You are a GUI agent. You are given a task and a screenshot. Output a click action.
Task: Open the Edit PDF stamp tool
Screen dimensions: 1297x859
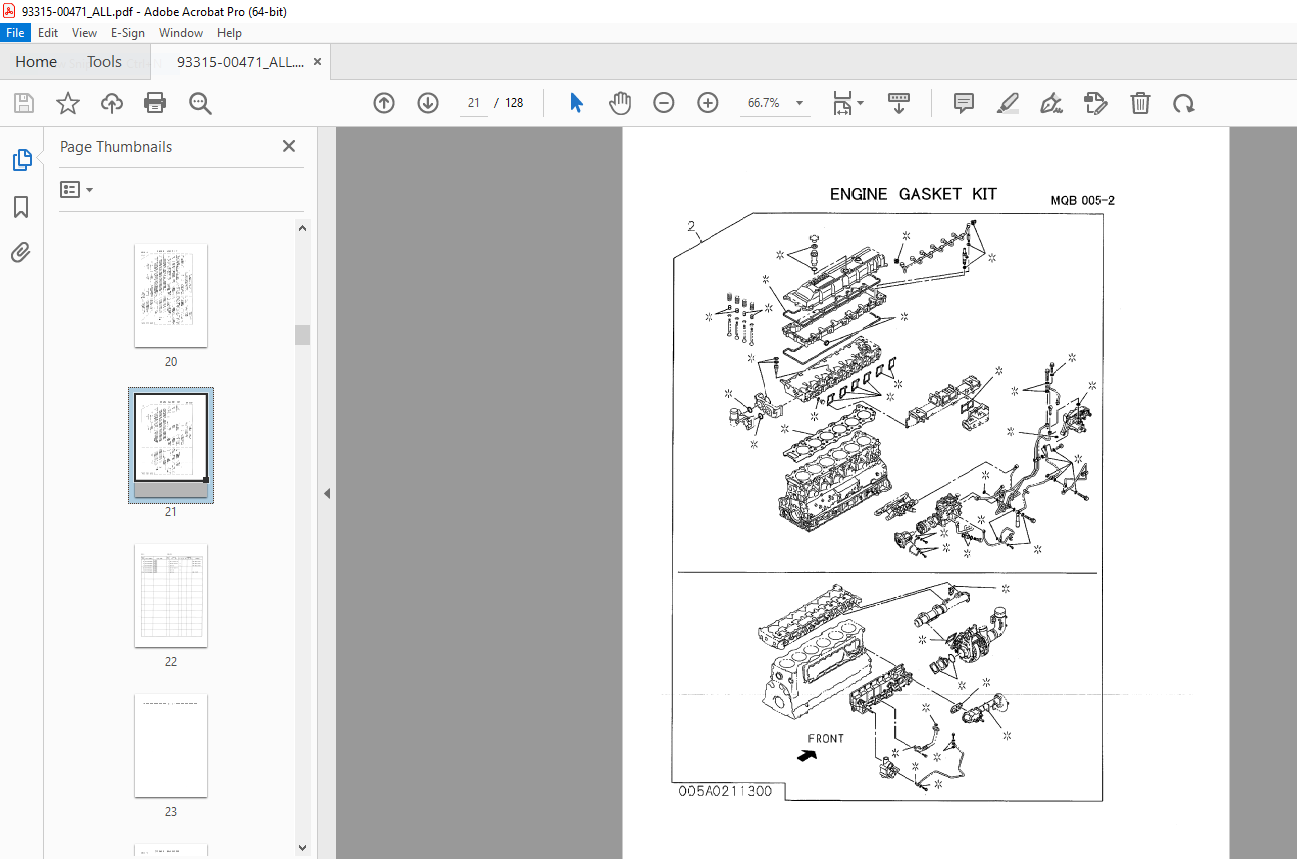tap(1096, 103)
